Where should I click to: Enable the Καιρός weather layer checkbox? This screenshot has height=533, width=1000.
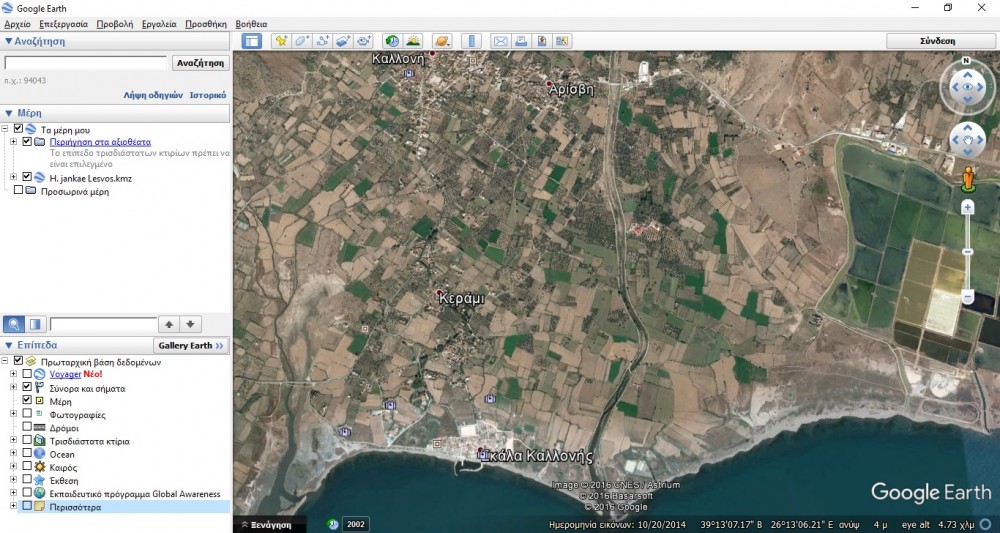click(x=27, y=467)
